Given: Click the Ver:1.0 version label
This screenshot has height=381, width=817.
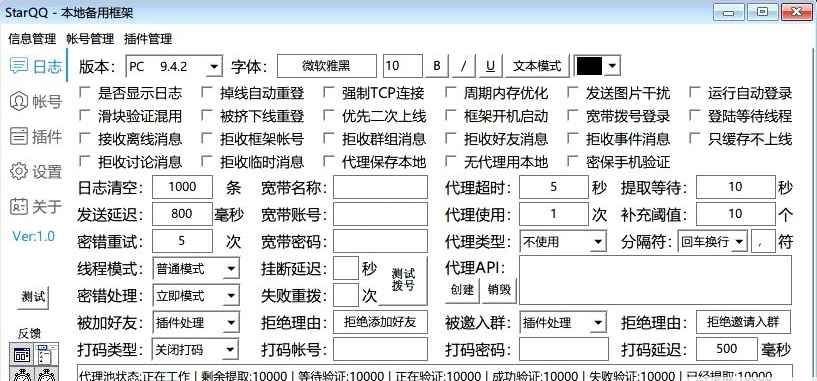Looking at the screenshot, I should (33, 237).
